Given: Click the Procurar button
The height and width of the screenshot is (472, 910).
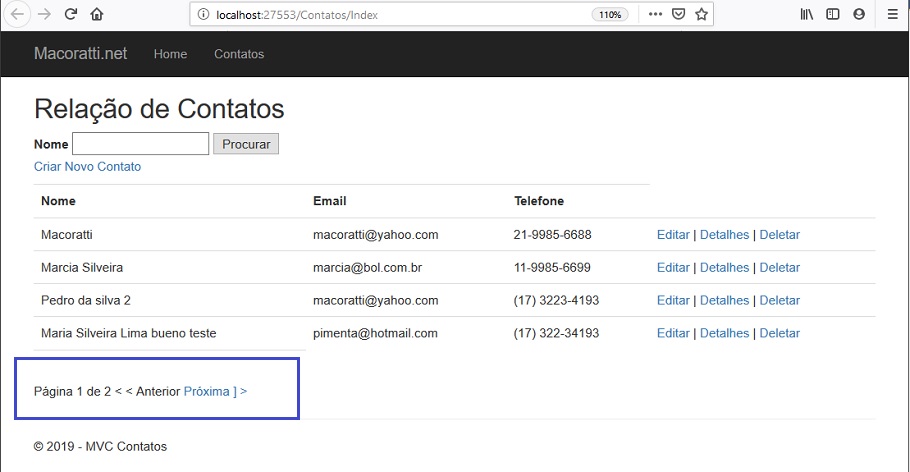Looking at the screenshot, I should [246, 144].
